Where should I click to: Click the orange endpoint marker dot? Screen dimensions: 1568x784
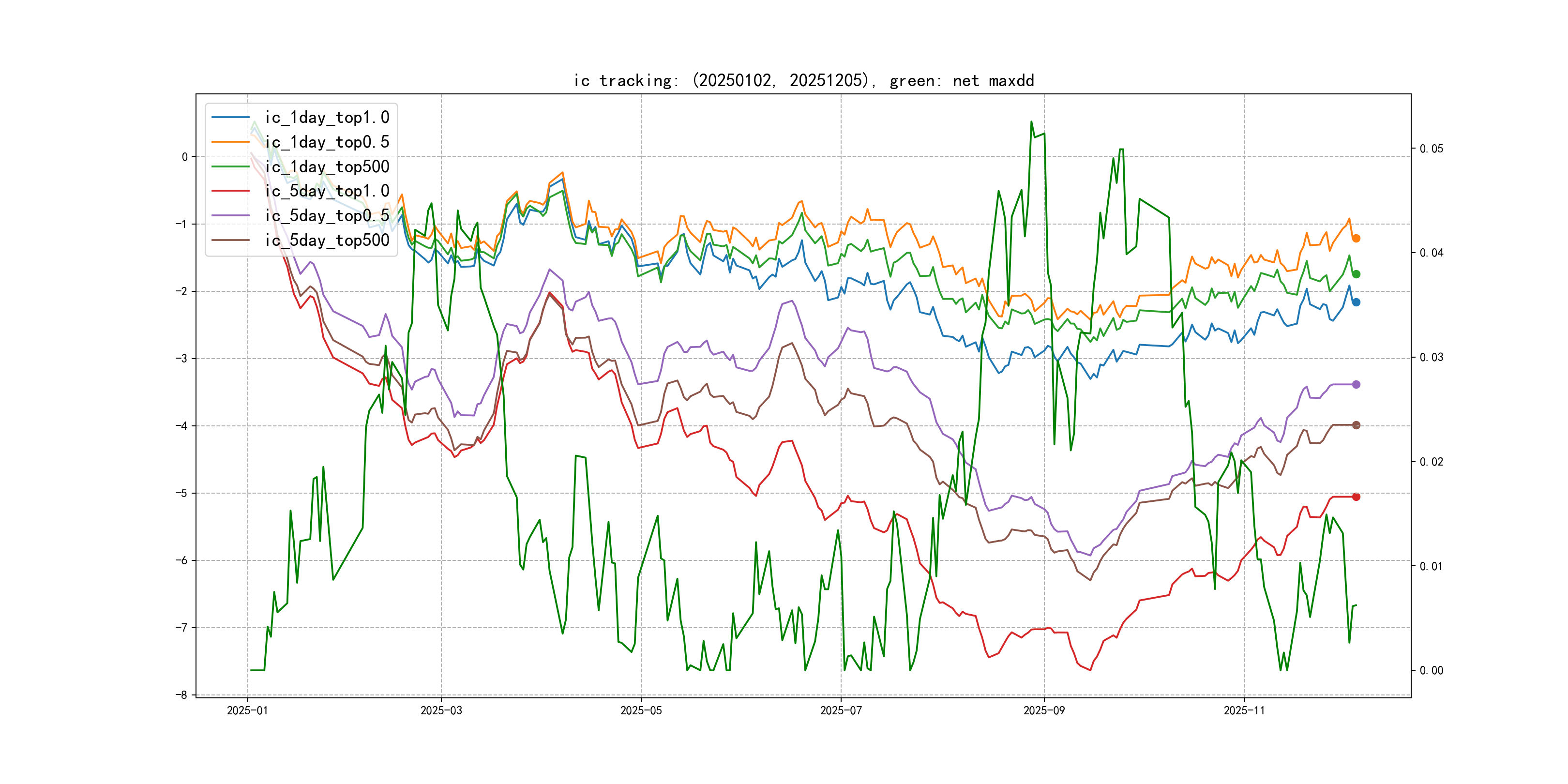tap(1356, 239)
